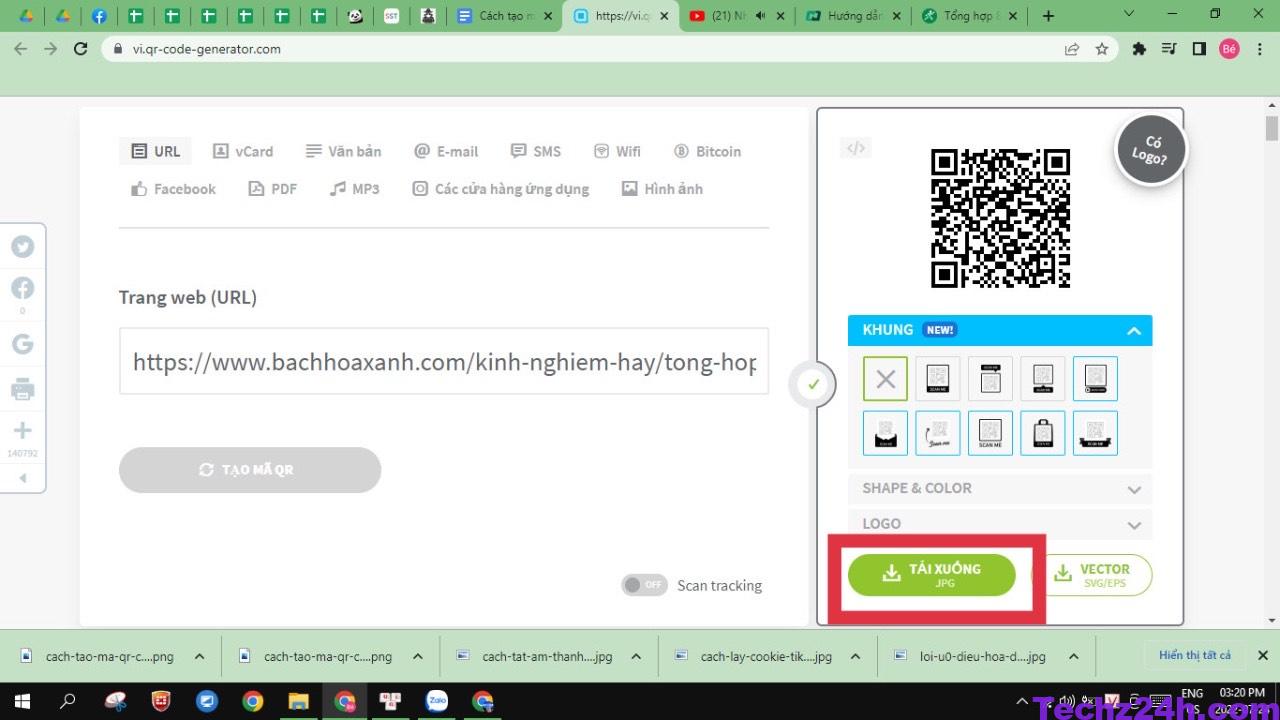Select the PDF QR type

click(273, 189)
